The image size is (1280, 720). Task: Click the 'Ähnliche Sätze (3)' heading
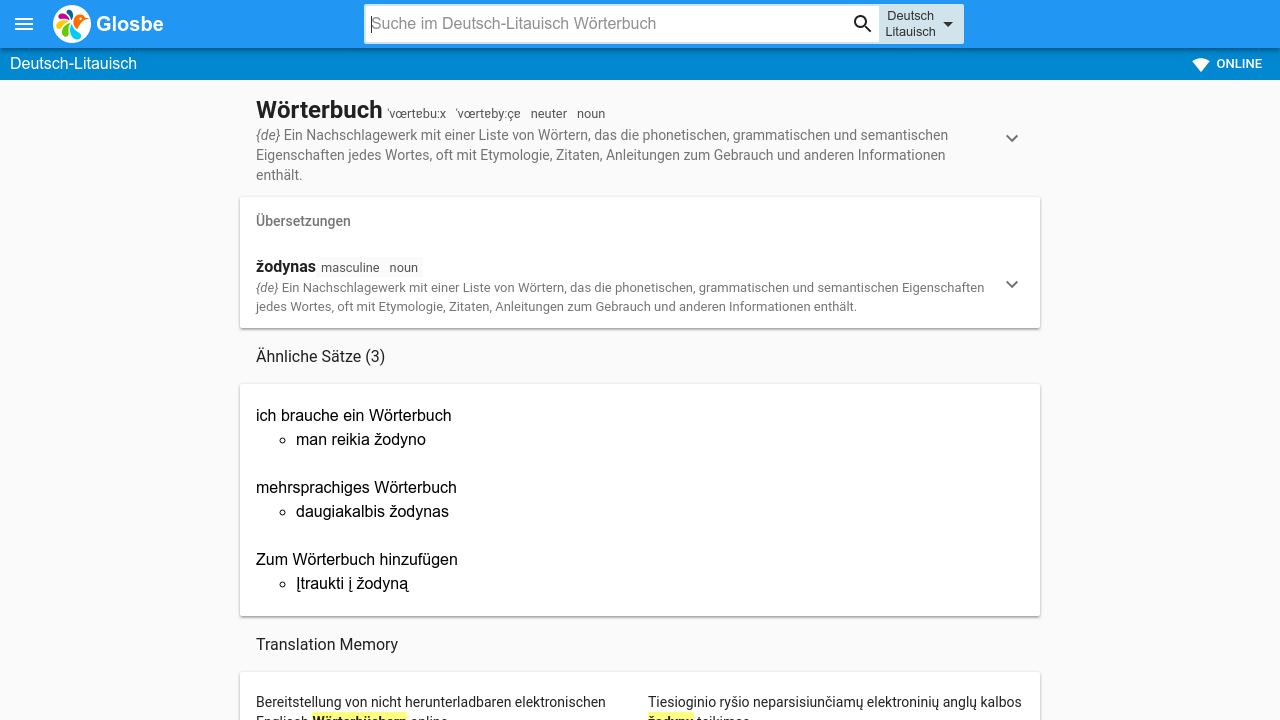pos(320,356)
